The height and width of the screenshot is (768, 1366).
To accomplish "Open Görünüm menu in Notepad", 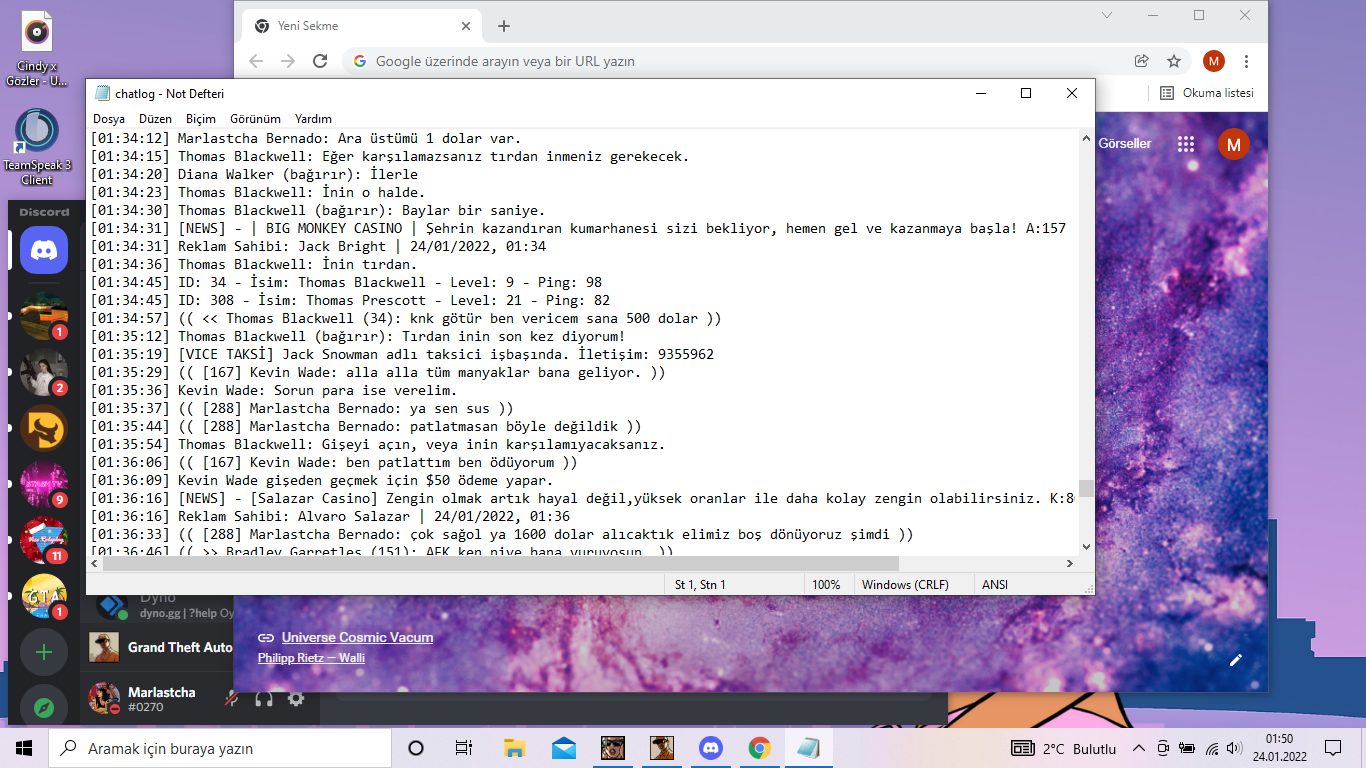I will (256, 119).
